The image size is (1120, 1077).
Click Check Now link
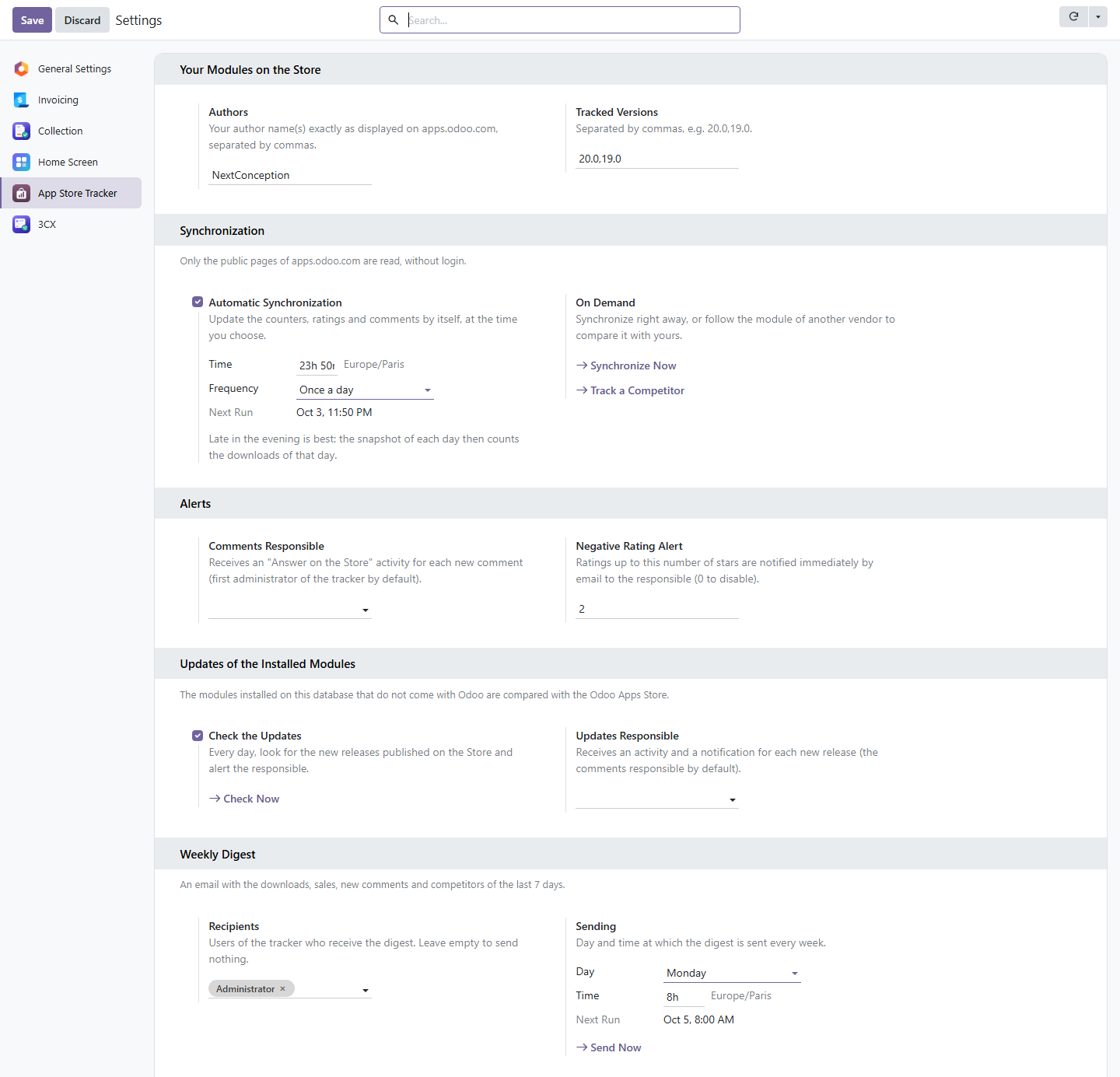pos(244,799)
